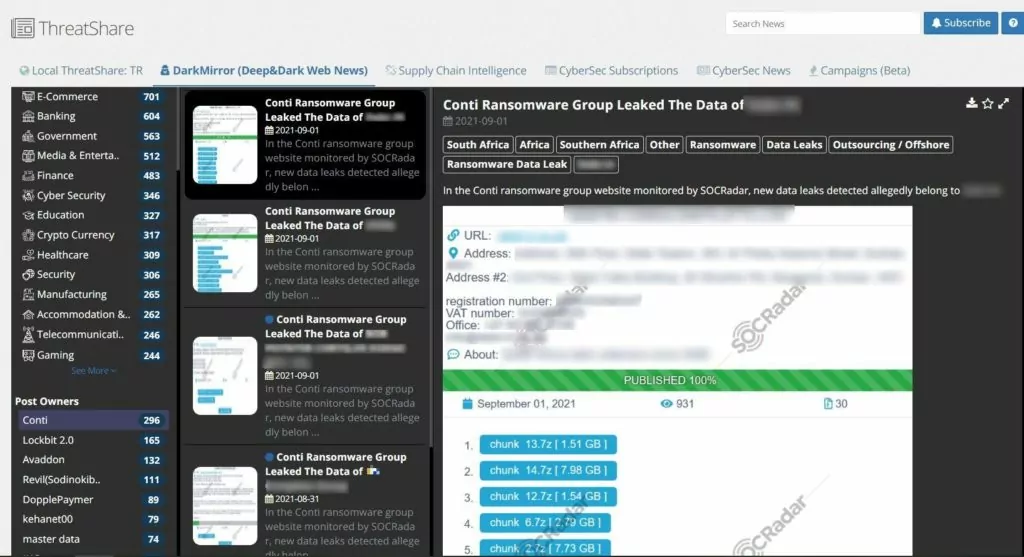The height and width of the screenshot is (557, 1024).
Task: Click the Gaming category icon
Action: (28, 355)
